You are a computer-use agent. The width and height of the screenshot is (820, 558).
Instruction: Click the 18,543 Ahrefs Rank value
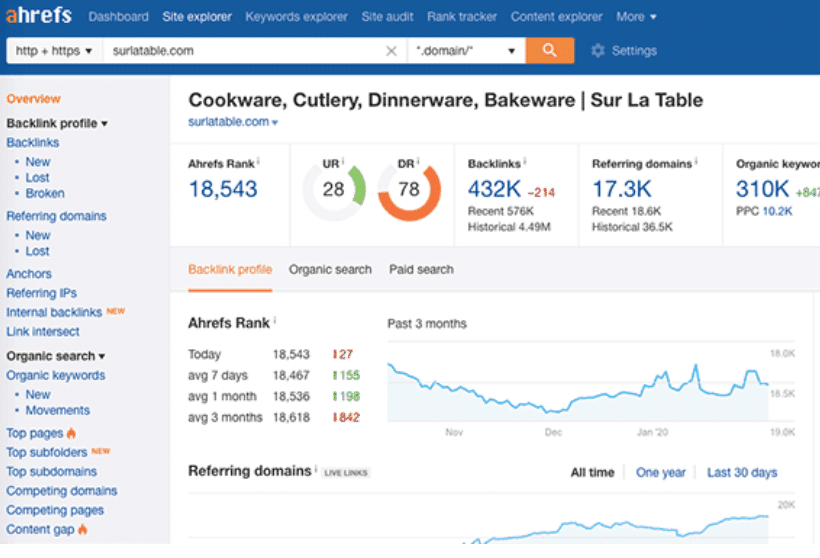coord(223,189)
